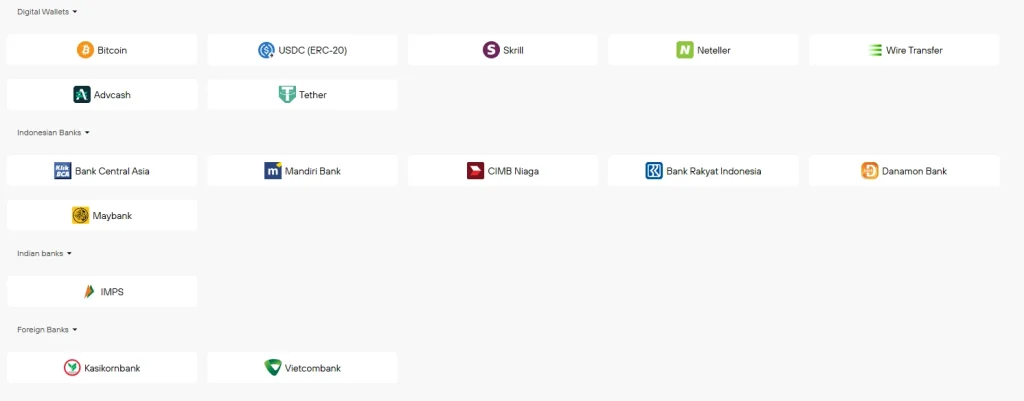Click the green Vietcombank V icon
The image size is (1024, 401).
click(x=272, y=368)
